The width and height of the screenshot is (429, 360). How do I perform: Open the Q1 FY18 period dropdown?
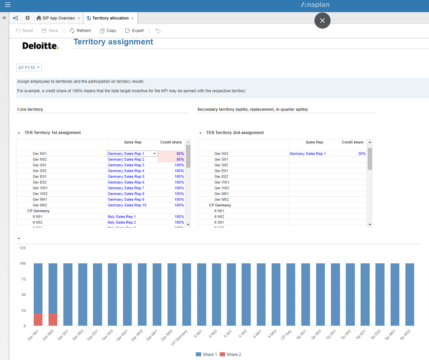pos(29,68)
